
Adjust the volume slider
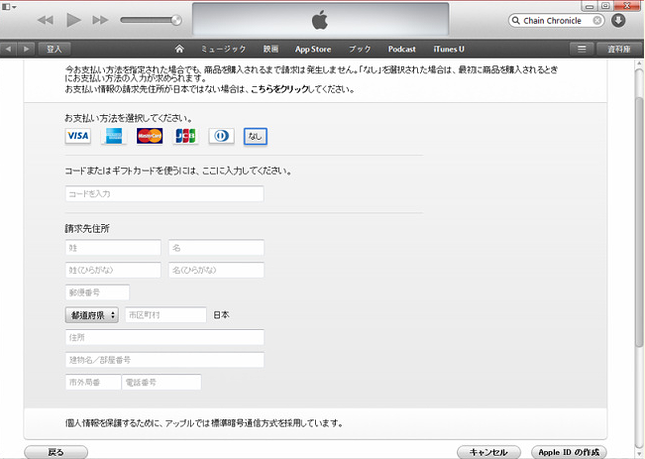click(152, 20)
